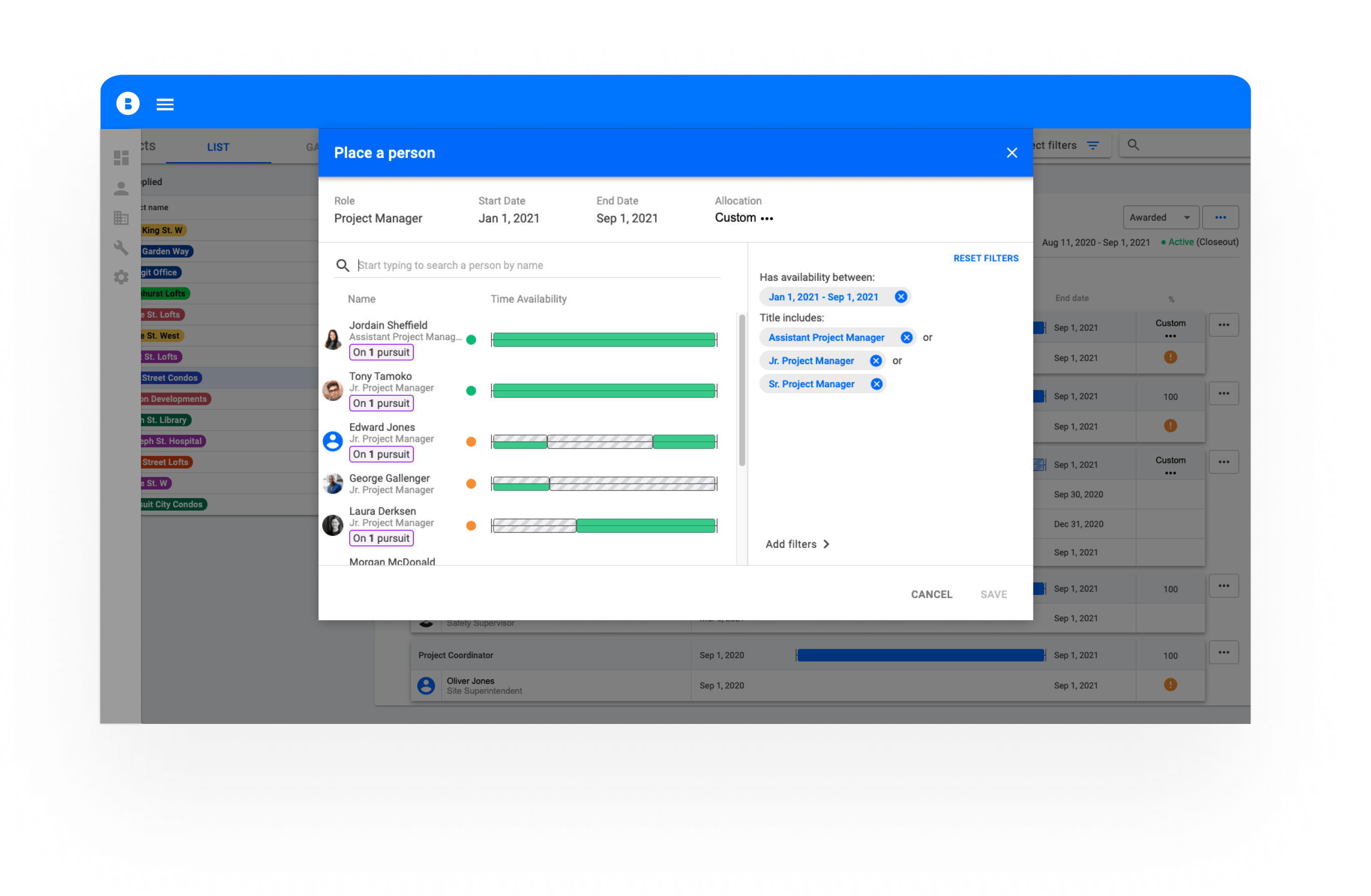
Task: Open the Projects building icon in sidebar
Action: point(121,218)
